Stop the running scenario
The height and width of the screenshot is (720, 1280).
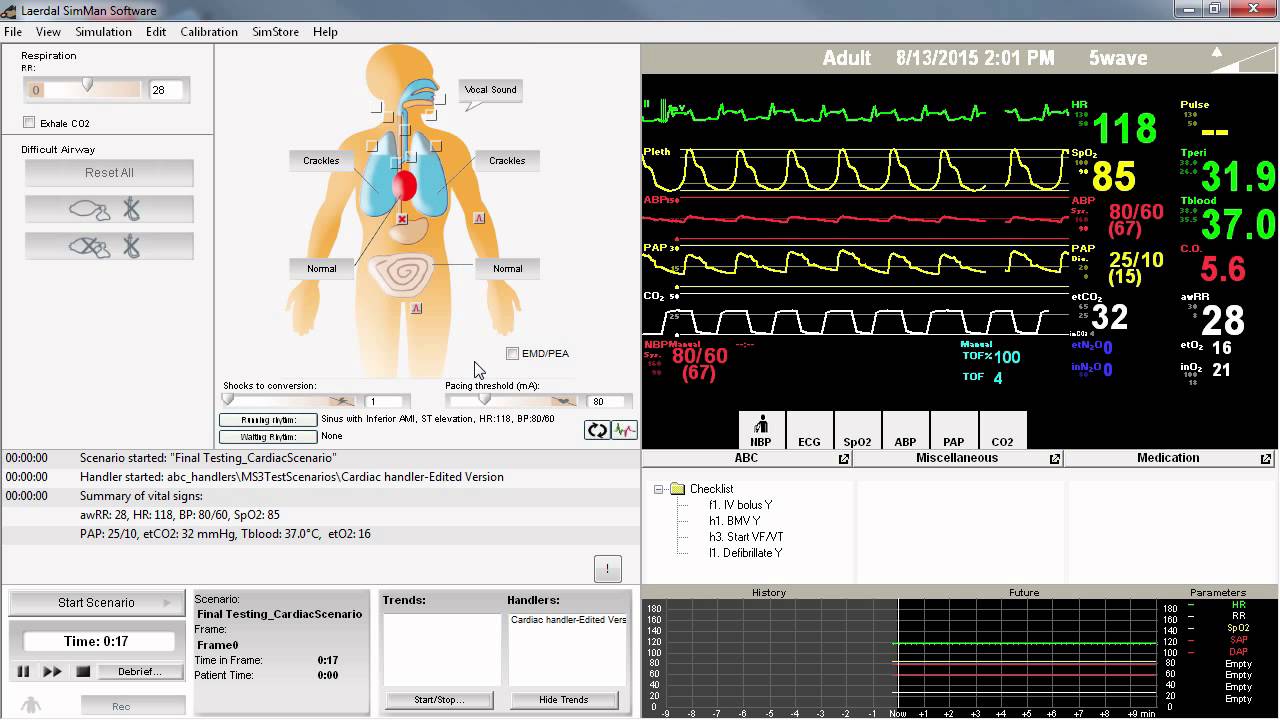(83, 672)
